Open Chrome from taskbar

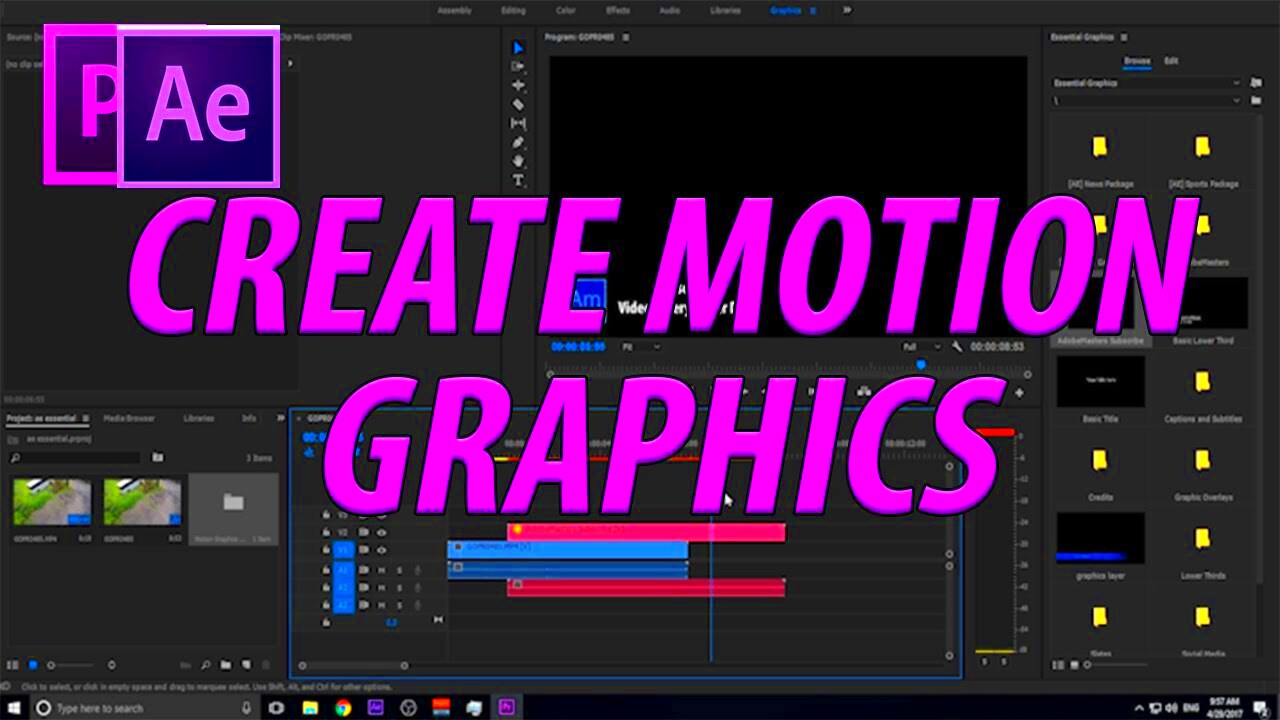(343, 707)
